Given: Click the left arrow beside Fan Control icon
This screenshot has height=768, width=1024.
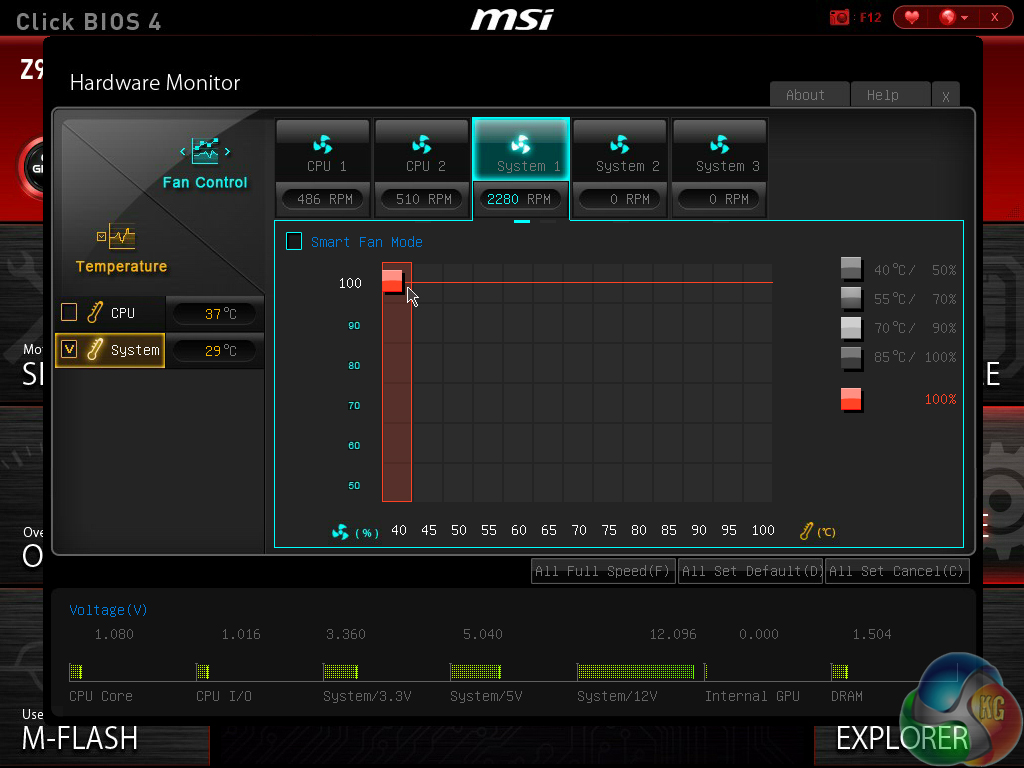Looking at the screenshot, I should [183, 152].
